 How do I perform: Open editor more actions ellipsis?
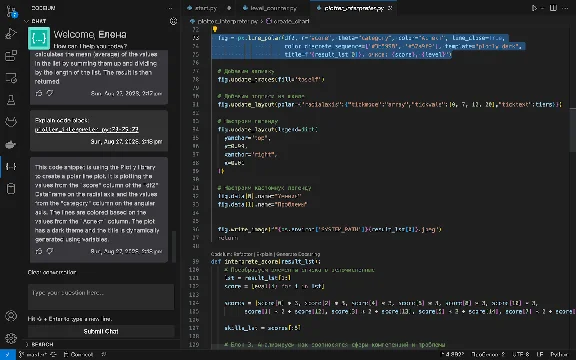tap(565, 8)
